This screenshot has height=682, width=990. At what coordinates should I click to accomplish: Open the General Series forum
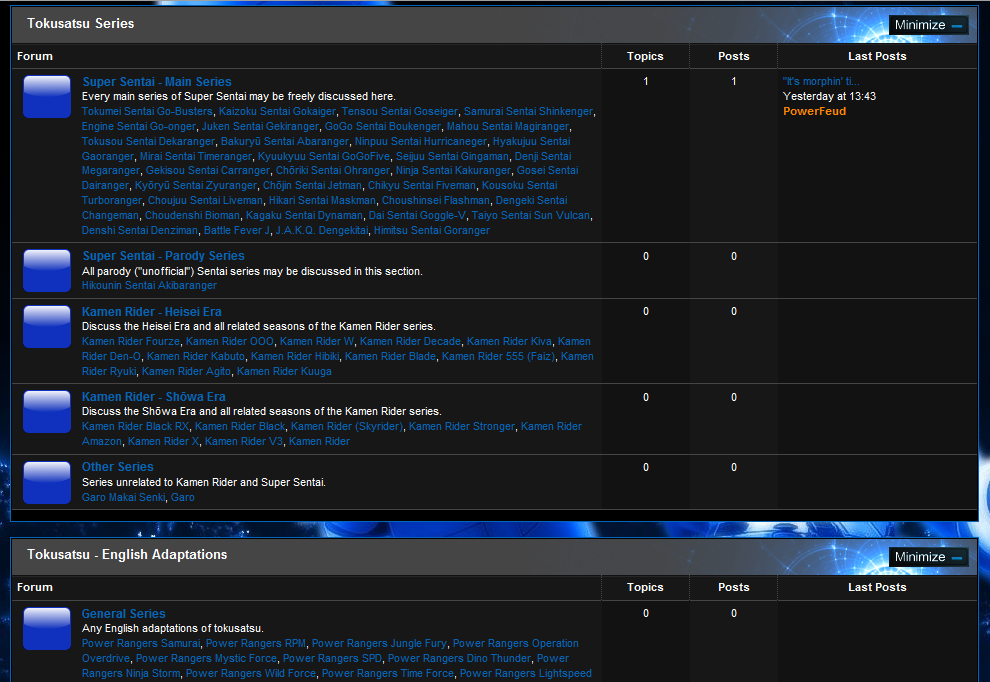[x=123, y=614]
